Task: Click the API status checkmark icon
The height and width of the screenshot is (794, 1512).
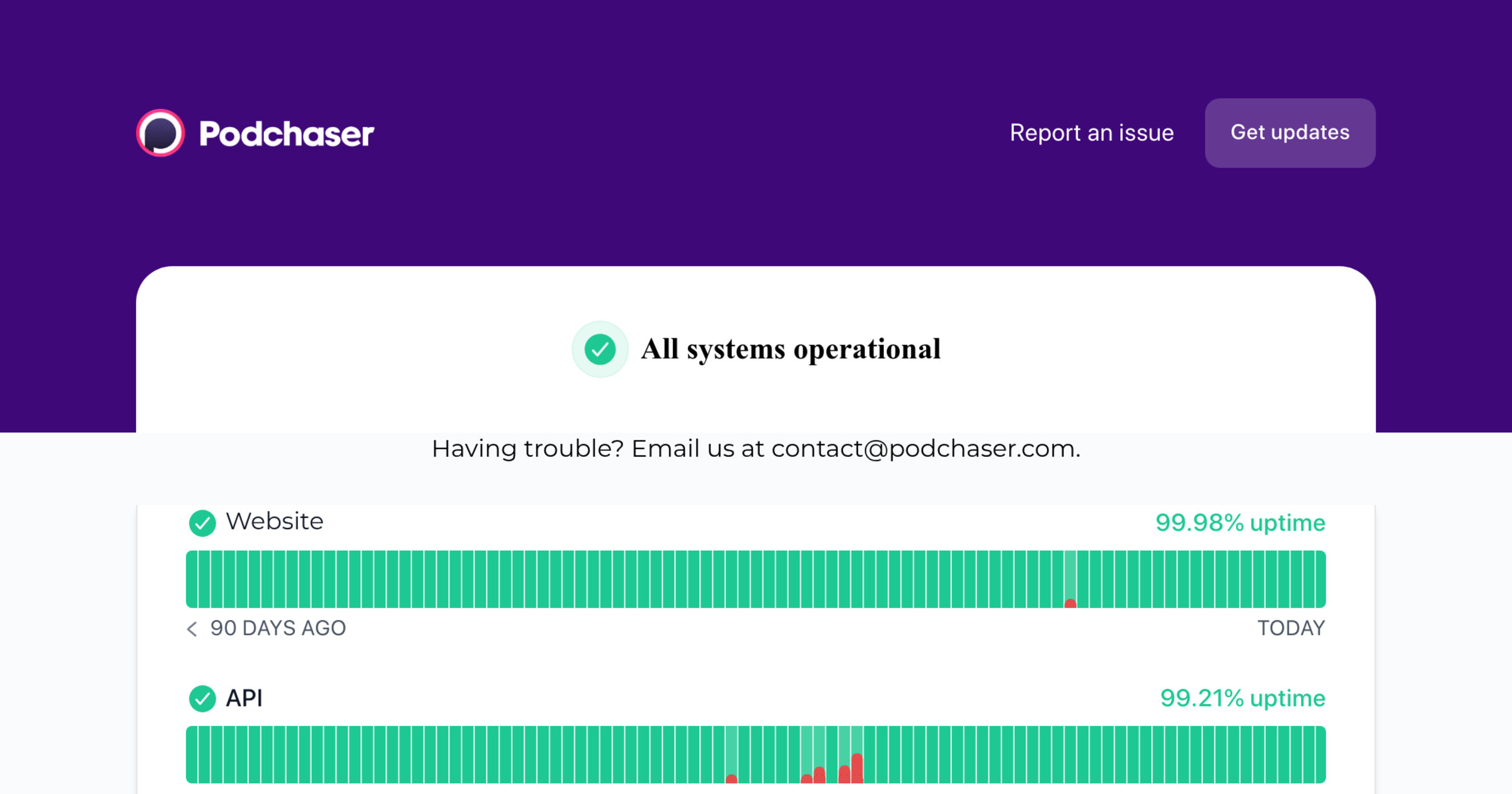Action: [202, 698]
